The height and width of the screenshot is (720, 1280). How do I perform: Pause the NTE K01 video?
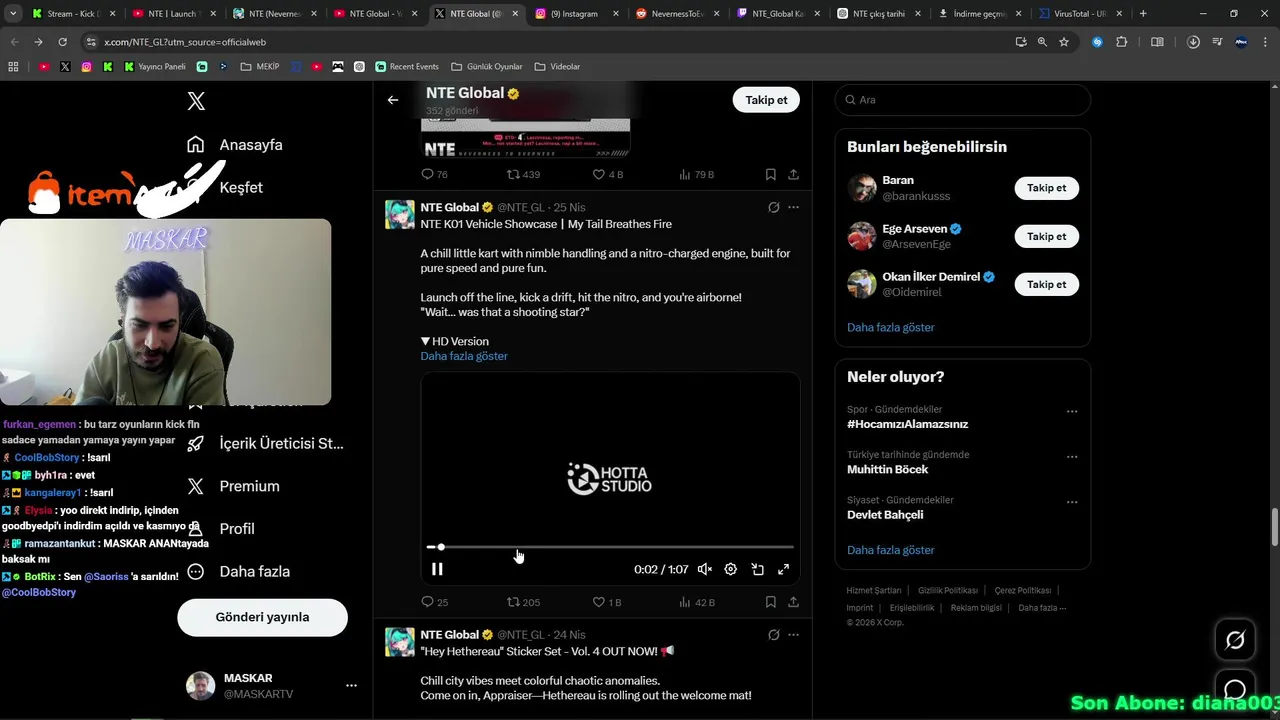[437, 569]
